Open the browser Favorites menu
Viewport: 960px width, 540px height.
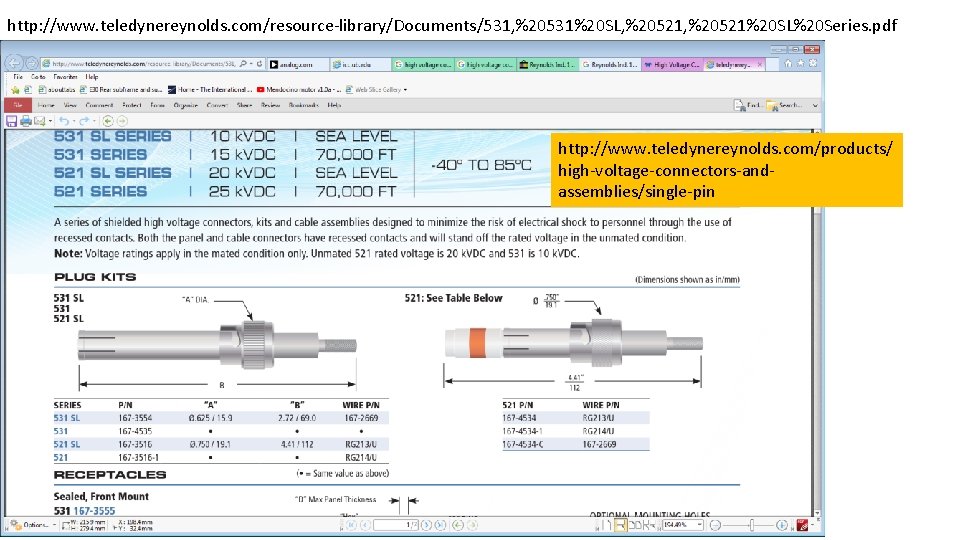[65, 77]
